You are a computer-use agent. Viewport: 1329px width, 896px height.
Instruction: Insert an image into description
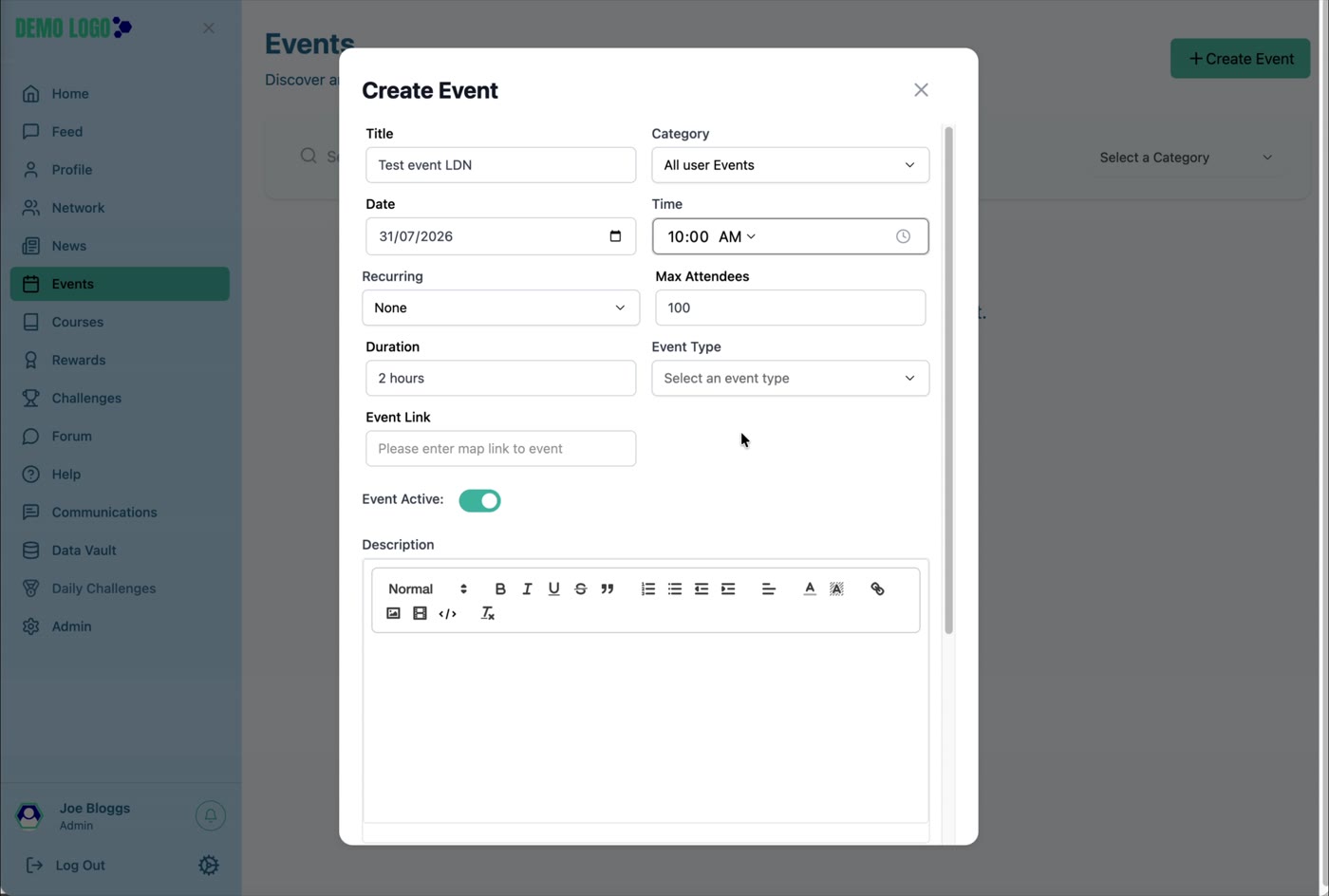(393, 613)
